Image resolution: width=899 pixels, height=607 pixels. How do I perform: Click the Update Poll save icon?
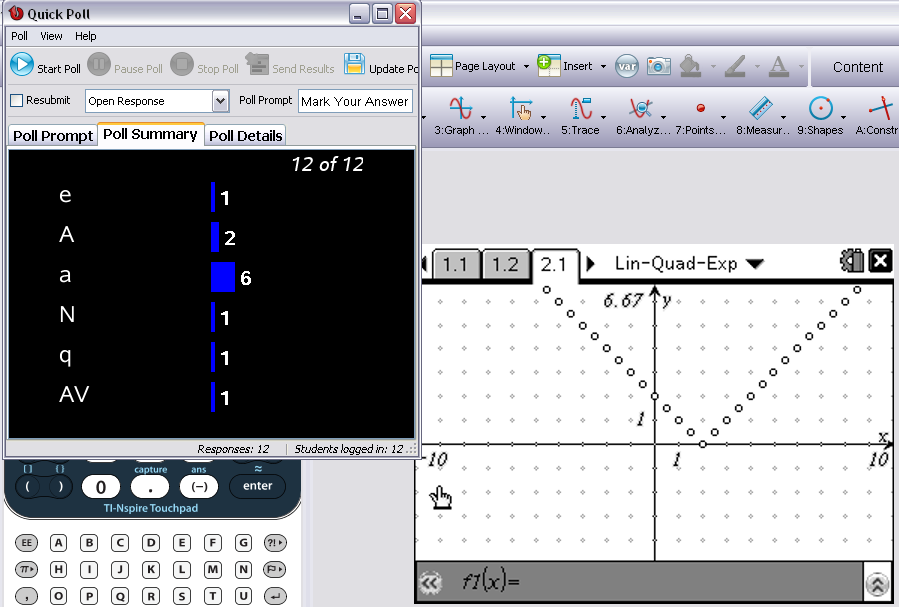pos(354,66)
